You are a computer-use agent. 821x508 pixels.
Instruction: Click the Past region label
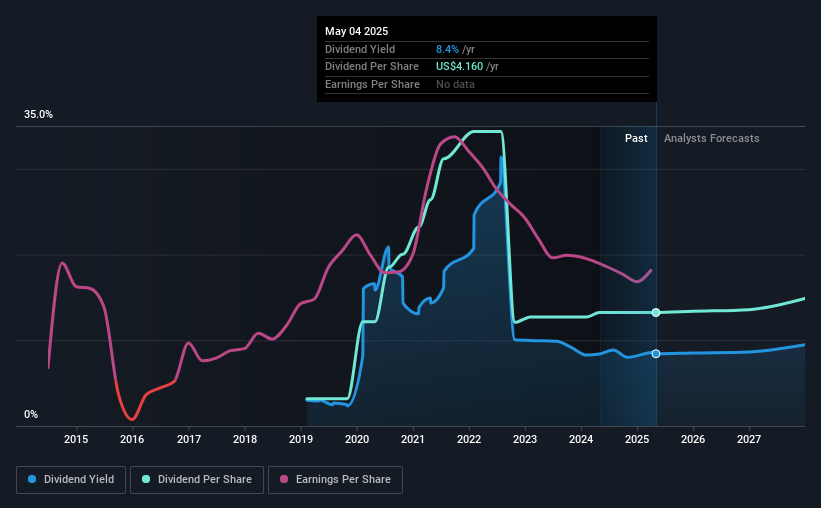click(636, 138)
